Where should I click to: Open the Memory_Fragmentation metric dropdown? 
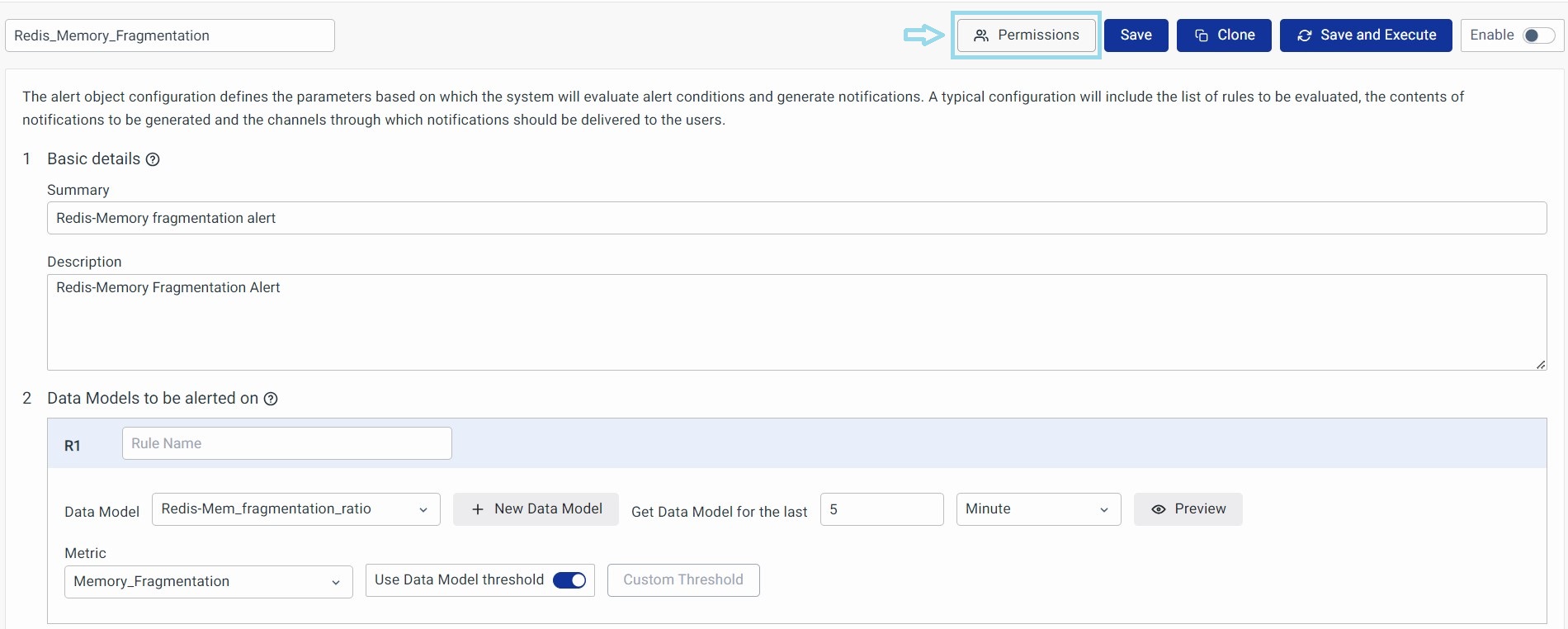point(208,582)
